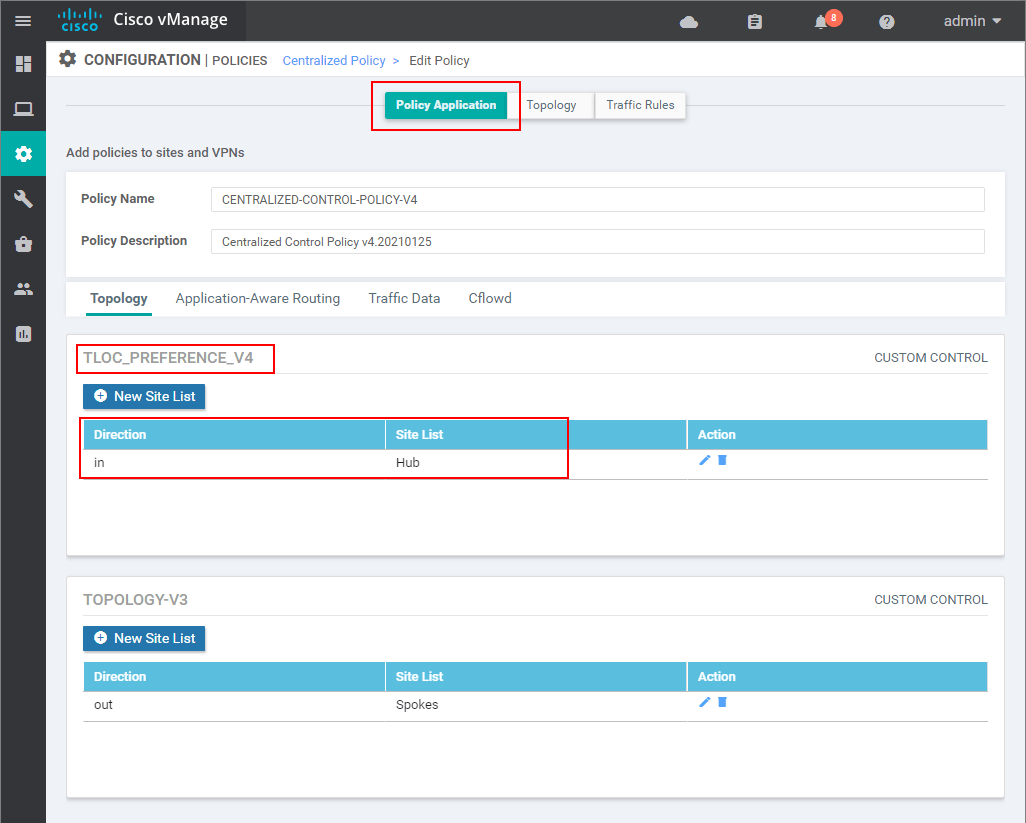
Task: Click the Policy Description input field
Action: (596, 241)
